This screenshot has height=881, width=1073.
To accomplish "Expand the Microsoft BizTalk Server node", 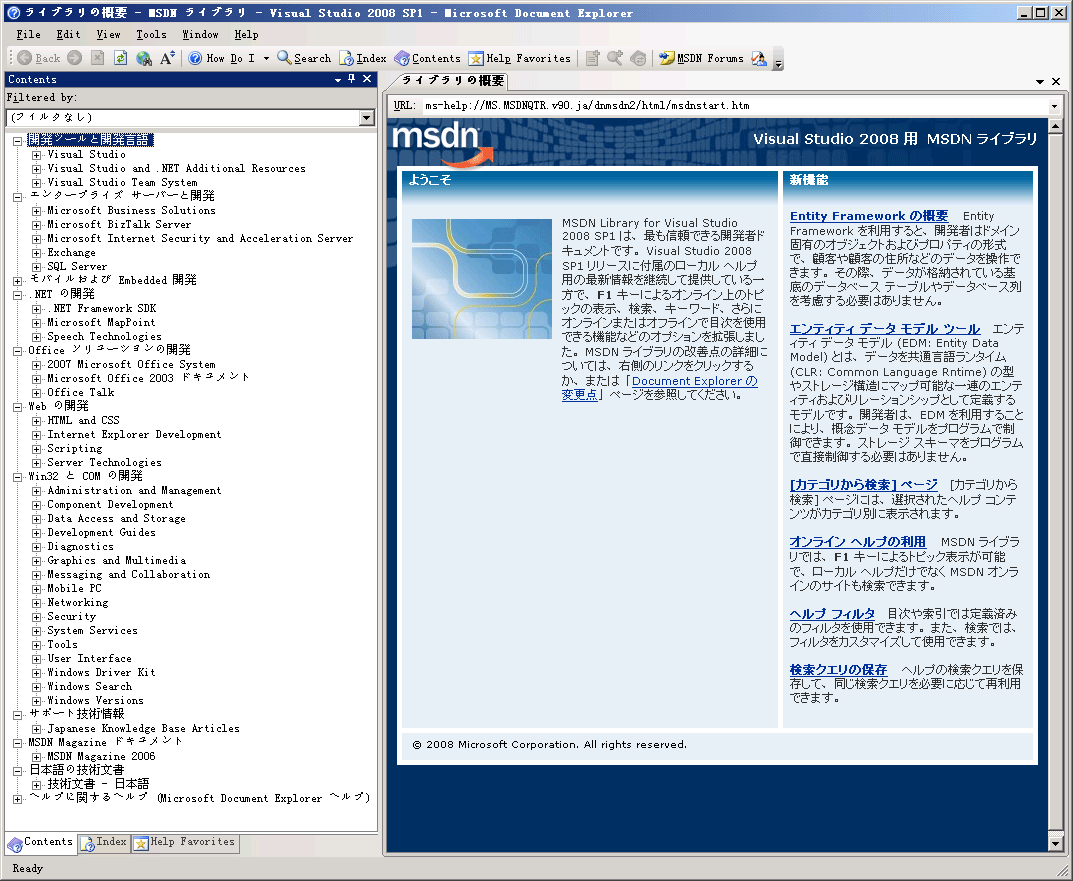I will (36, 225).
